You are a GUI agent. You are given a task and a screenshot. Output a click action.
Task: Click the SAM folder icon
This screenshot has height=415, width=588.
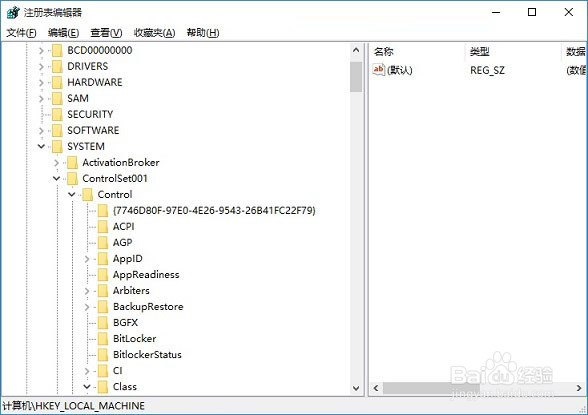(x=57, y=99)
